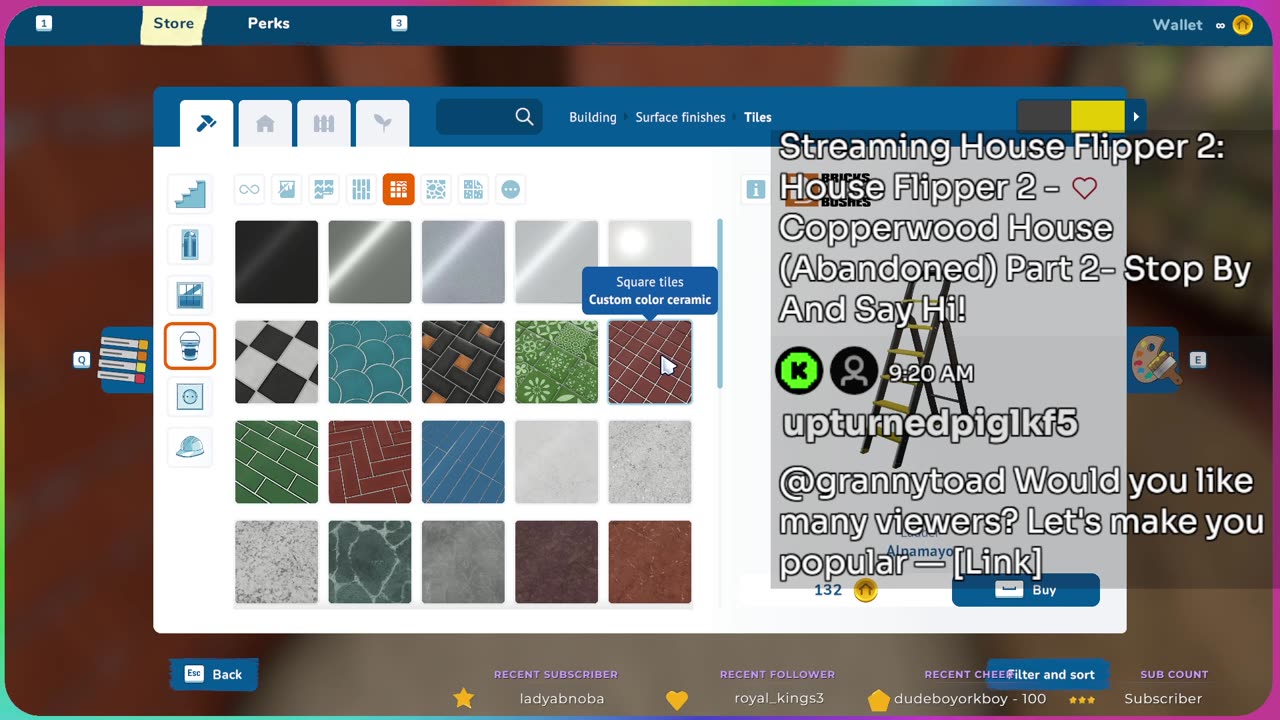Select the red herringbone tile
The height and width of the screenshot is (720, 1280).
[x=370, y=462]
